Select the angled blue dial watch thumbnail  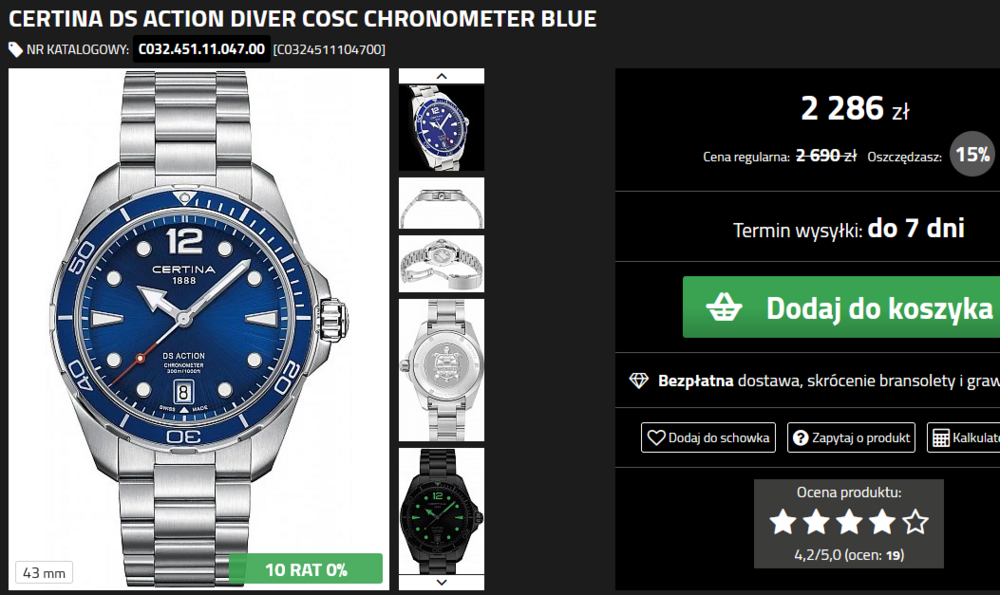441,128
